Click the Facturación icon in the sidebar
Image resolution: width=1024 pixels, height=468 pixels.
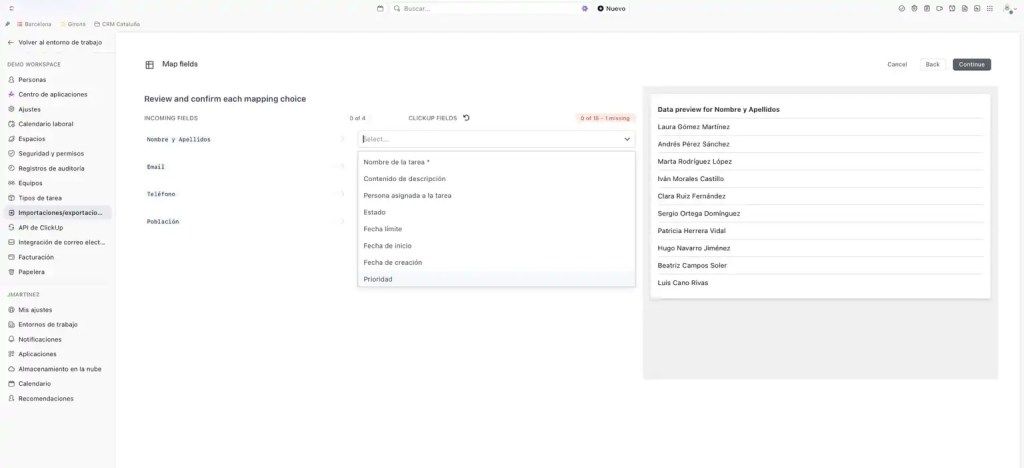tap(11, 257)
